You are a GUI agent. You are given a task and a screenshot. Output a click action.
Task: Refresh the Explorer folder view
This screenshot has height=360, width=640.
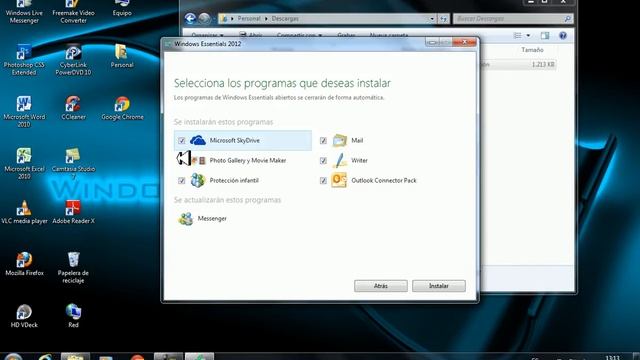click(443, 19)
